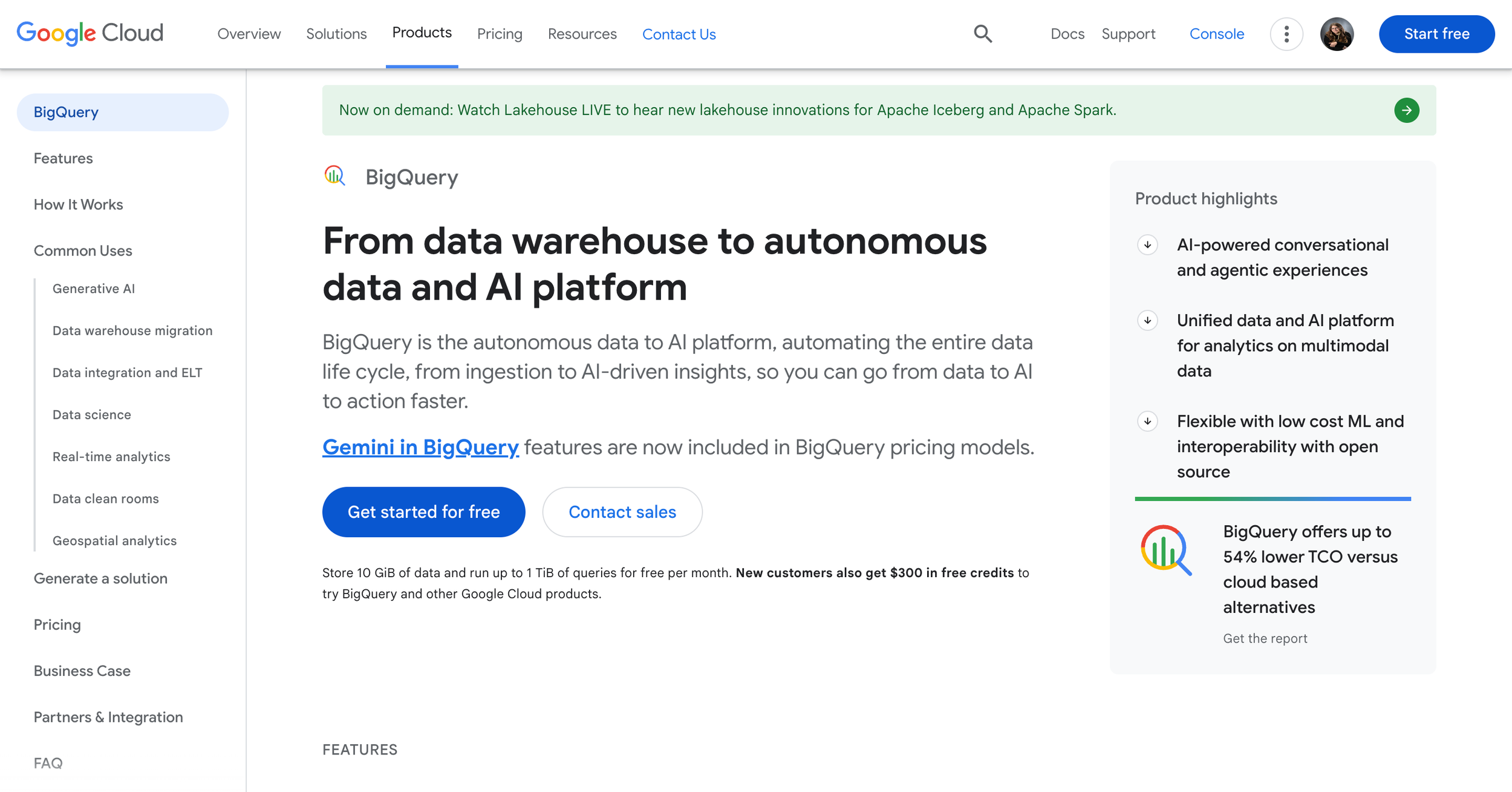The height and width of the screenshot is (792, 1512).
Task: Open the Solutions menu in top navigation
Action: click(x=336, y=34)
